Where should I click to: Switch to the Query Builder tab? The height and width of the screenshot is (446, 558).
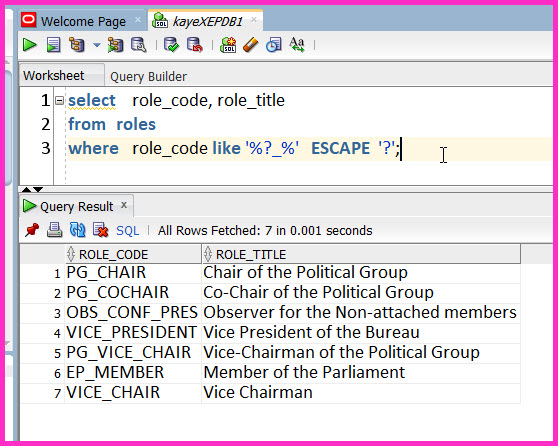148,77
